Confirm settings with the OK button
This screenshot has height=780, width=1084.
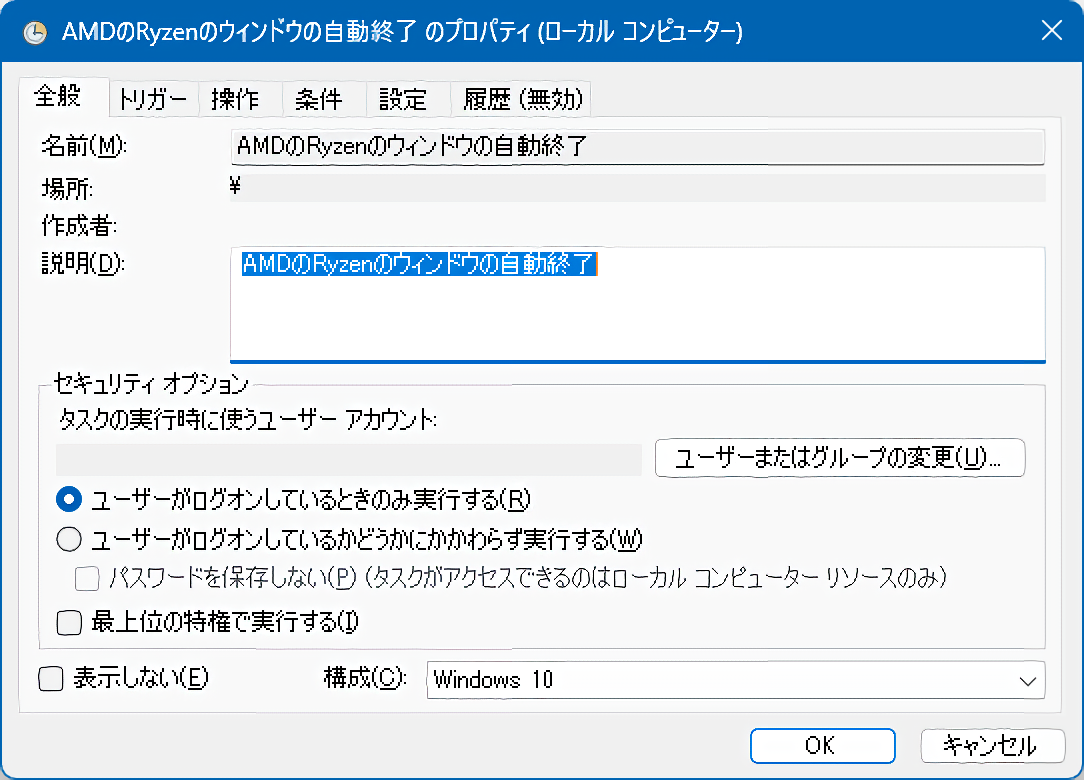click(822, 745)
